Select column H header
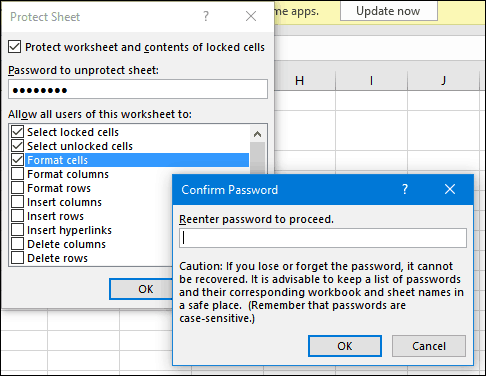Image resolution: width=486 pixels, height=376 pixels. coord(299,80)
